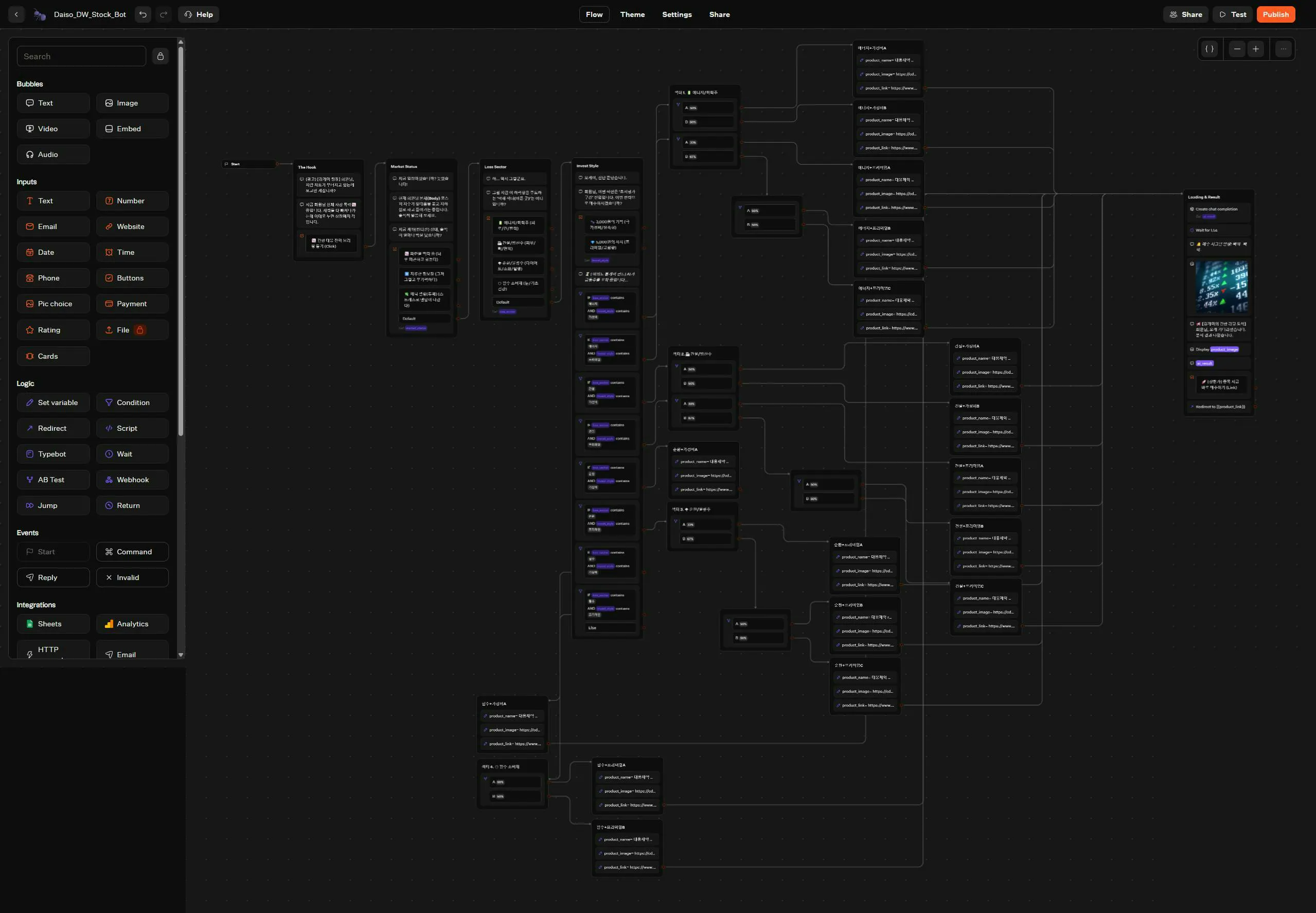Zoom out with the minus icon
This screenshot has height=913, width=1316.
(1237, 49)
